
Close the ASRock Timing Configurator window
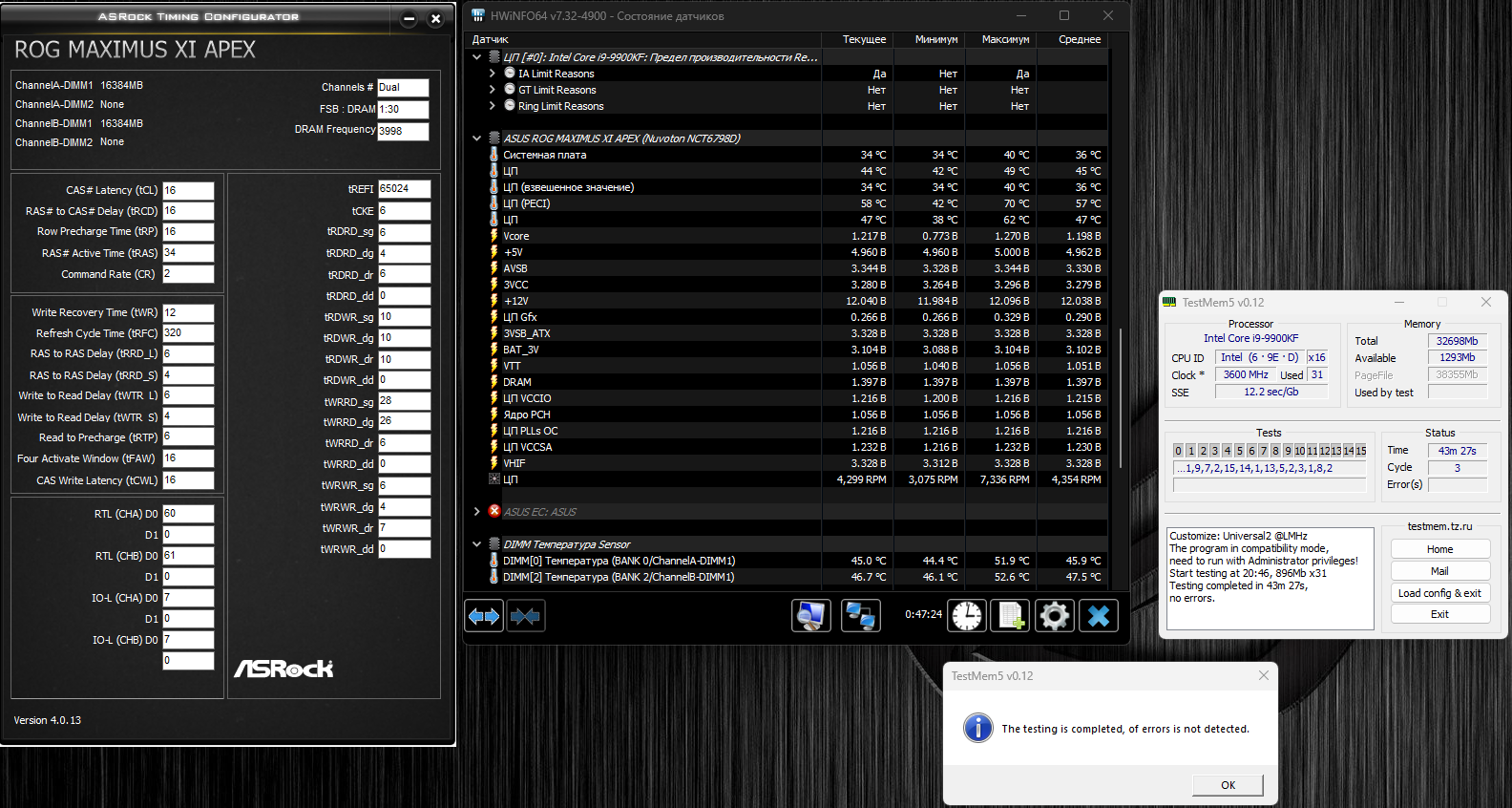click(x=435, y=19)
